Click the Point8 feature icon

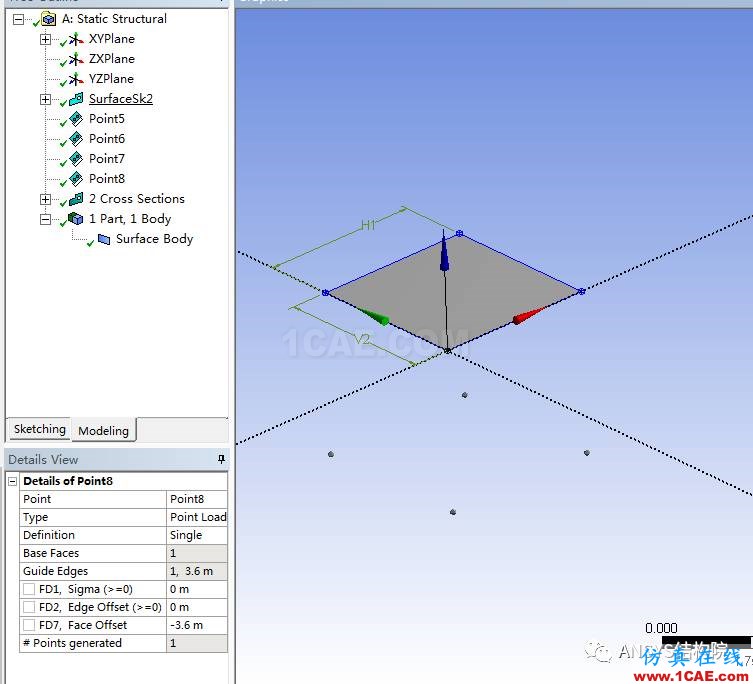(76, 179)
